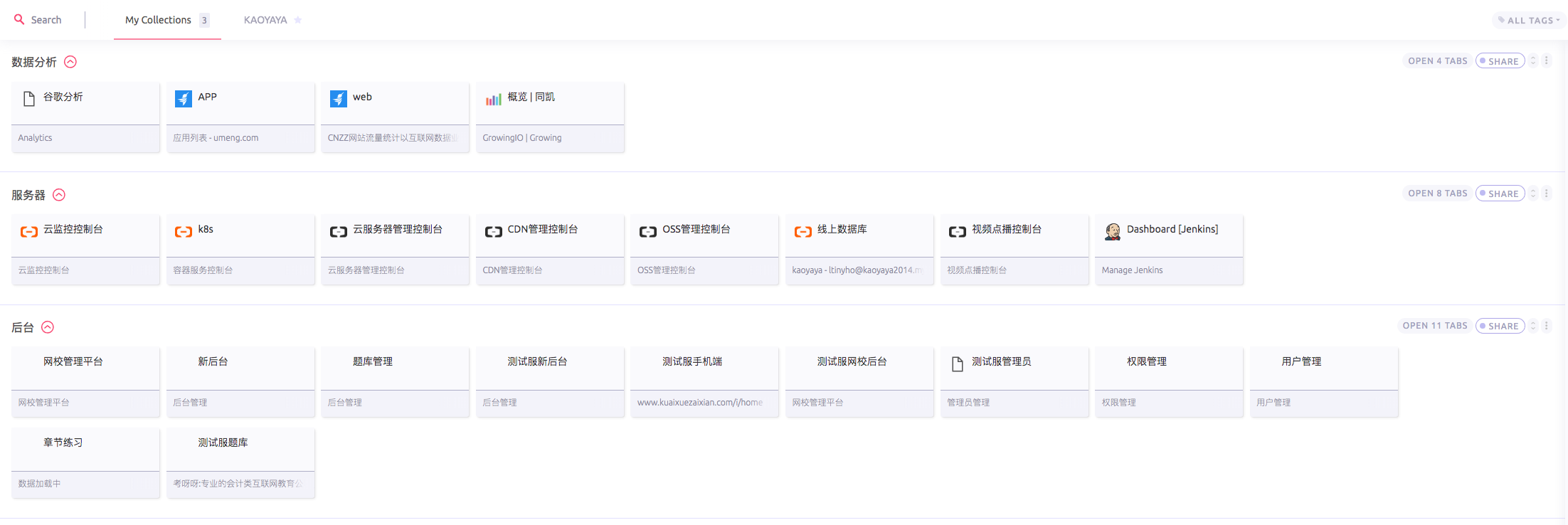1568x525 pixels.
Task: Click the orange icon on 线上数据库 card
Action: 803,231
